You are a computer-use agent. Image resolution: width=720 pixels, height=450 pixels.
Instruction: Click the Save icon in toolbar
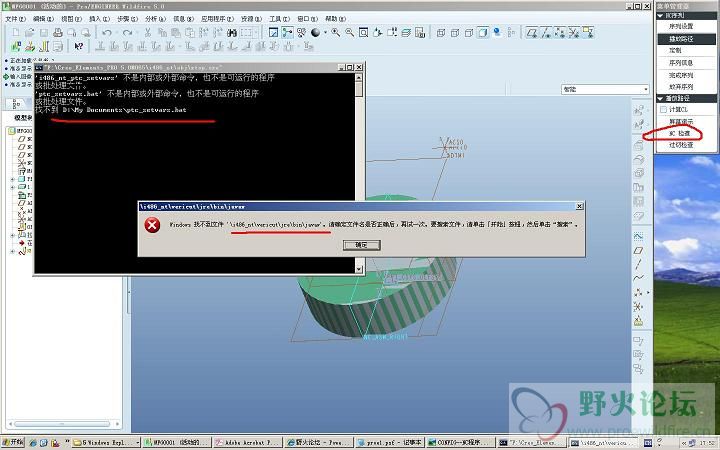tap(44, 33)
